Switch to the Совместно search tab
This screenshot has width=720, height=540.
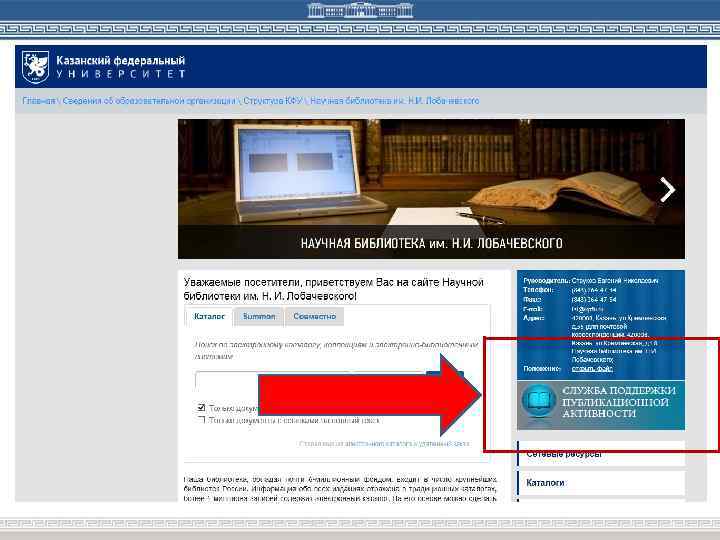(x=315, y=316)
